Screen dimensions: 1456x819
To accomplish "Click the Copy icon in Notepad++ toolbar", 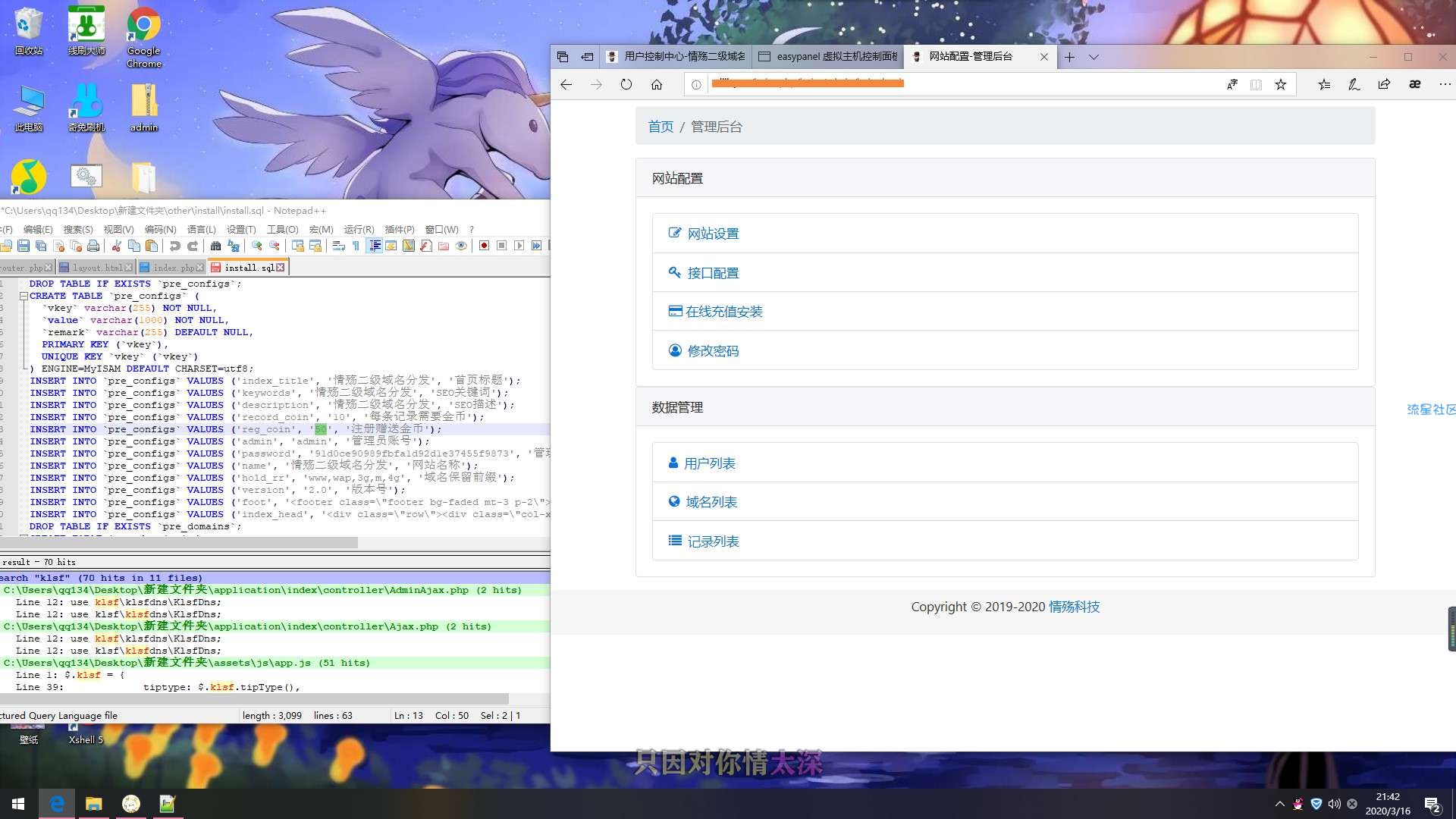I will pyautogui.click(x=134, y=246).
